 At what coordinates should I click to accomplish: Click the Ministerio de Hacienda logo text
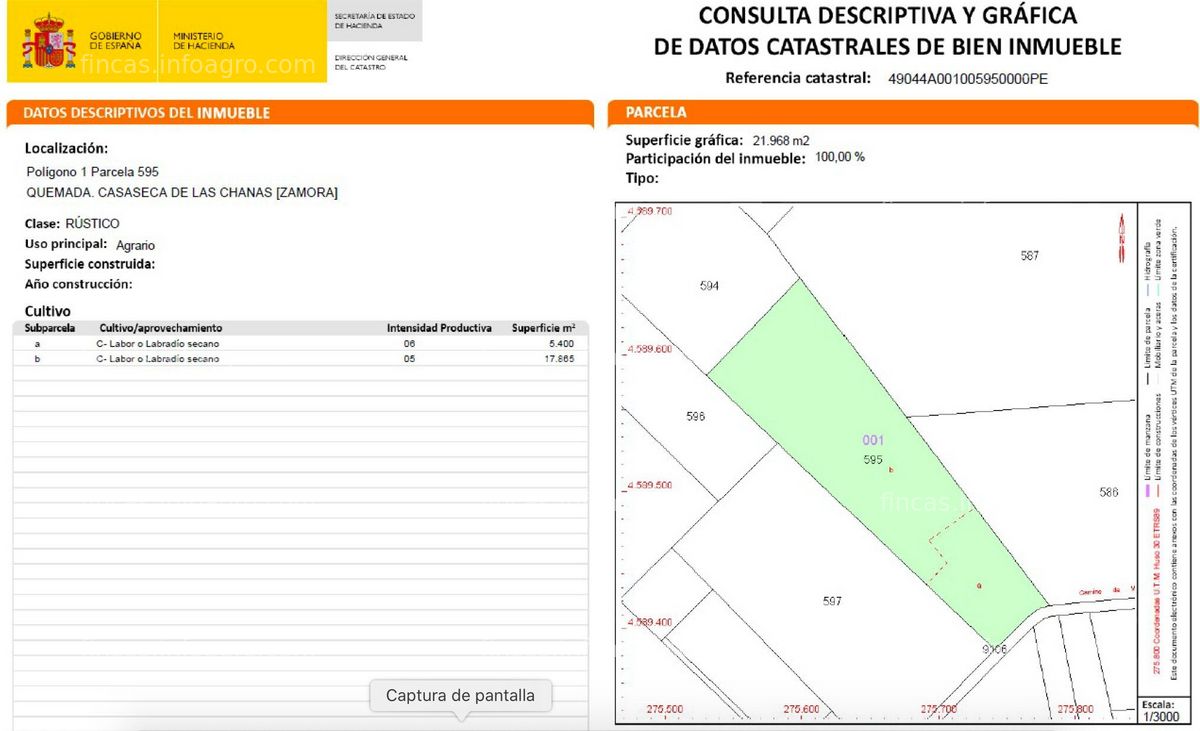(x=203, y=41)
